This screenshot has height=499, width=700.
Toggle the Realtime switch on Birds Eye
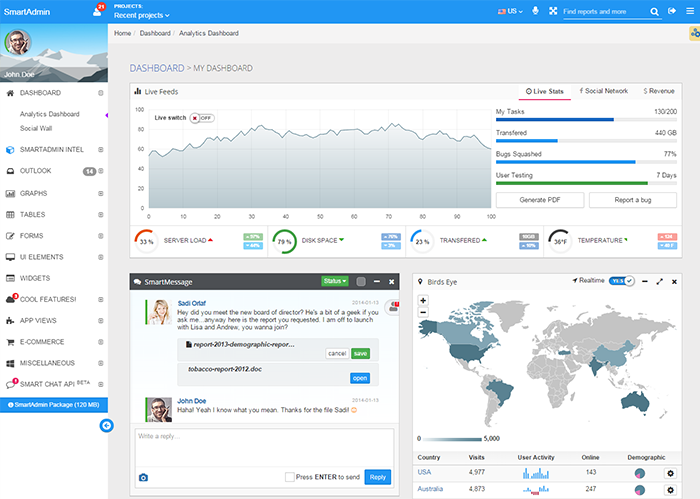tap(623, 282)
